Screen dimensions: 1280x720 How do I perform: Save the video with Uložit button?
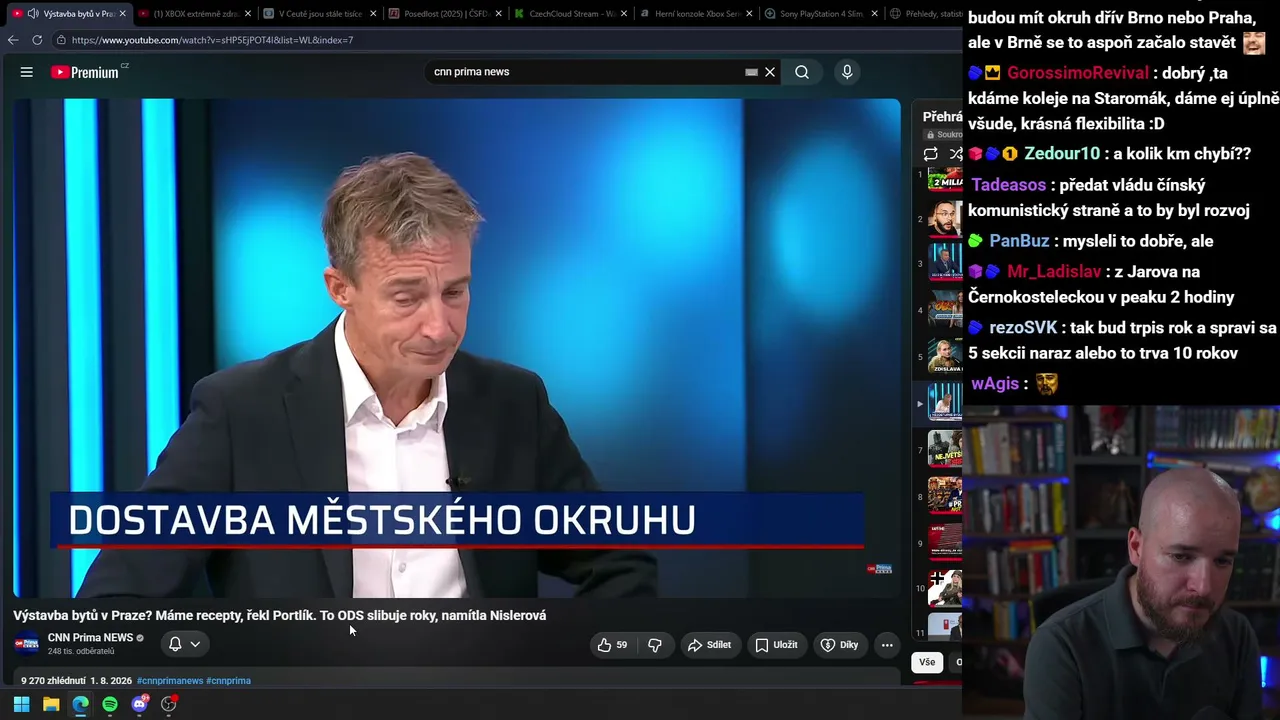click(x=776, y=645)
